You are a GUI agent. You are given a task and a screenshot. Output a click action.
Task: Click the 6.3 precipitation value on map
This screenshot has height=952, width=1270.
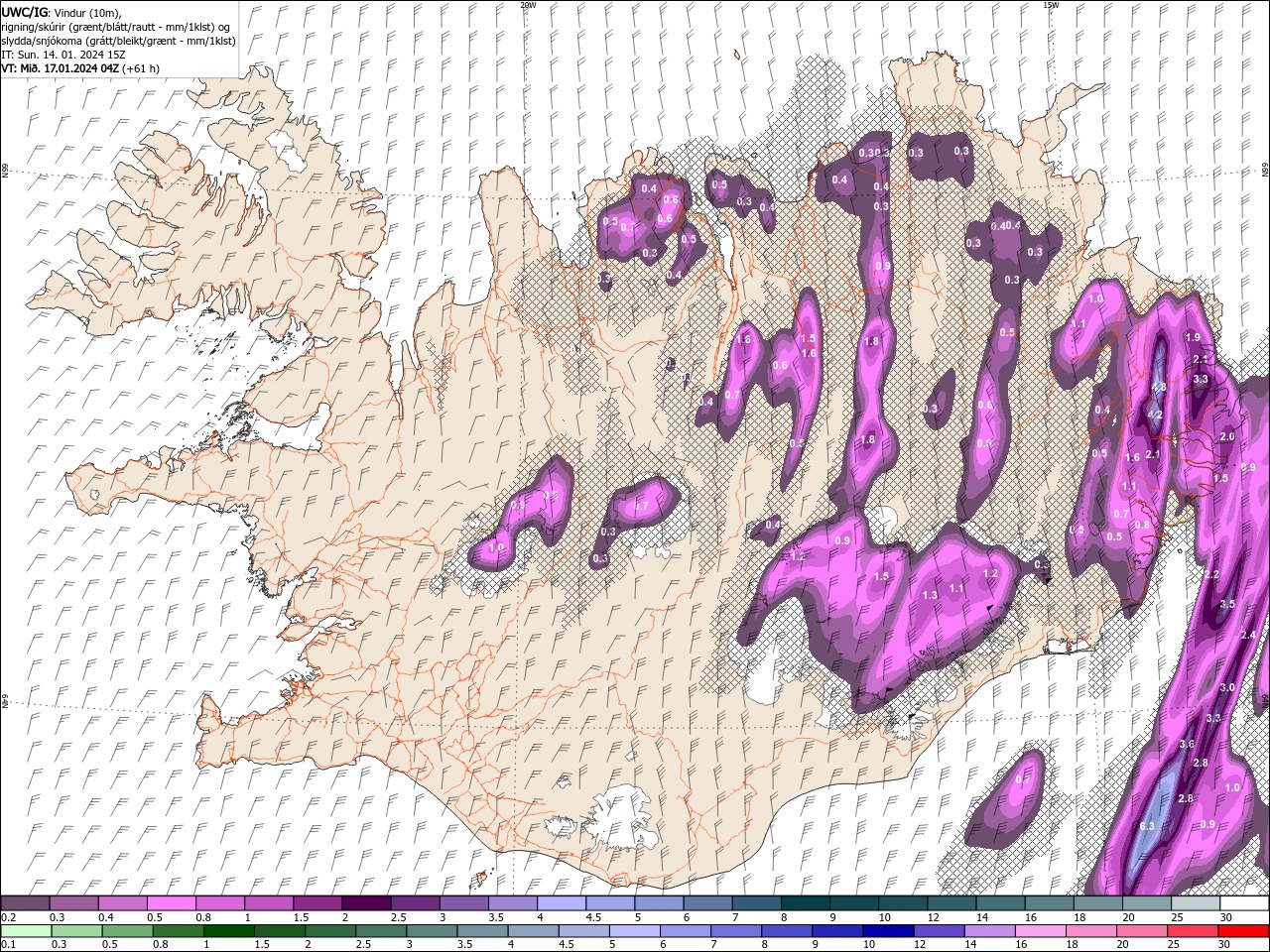[1147, 827]
